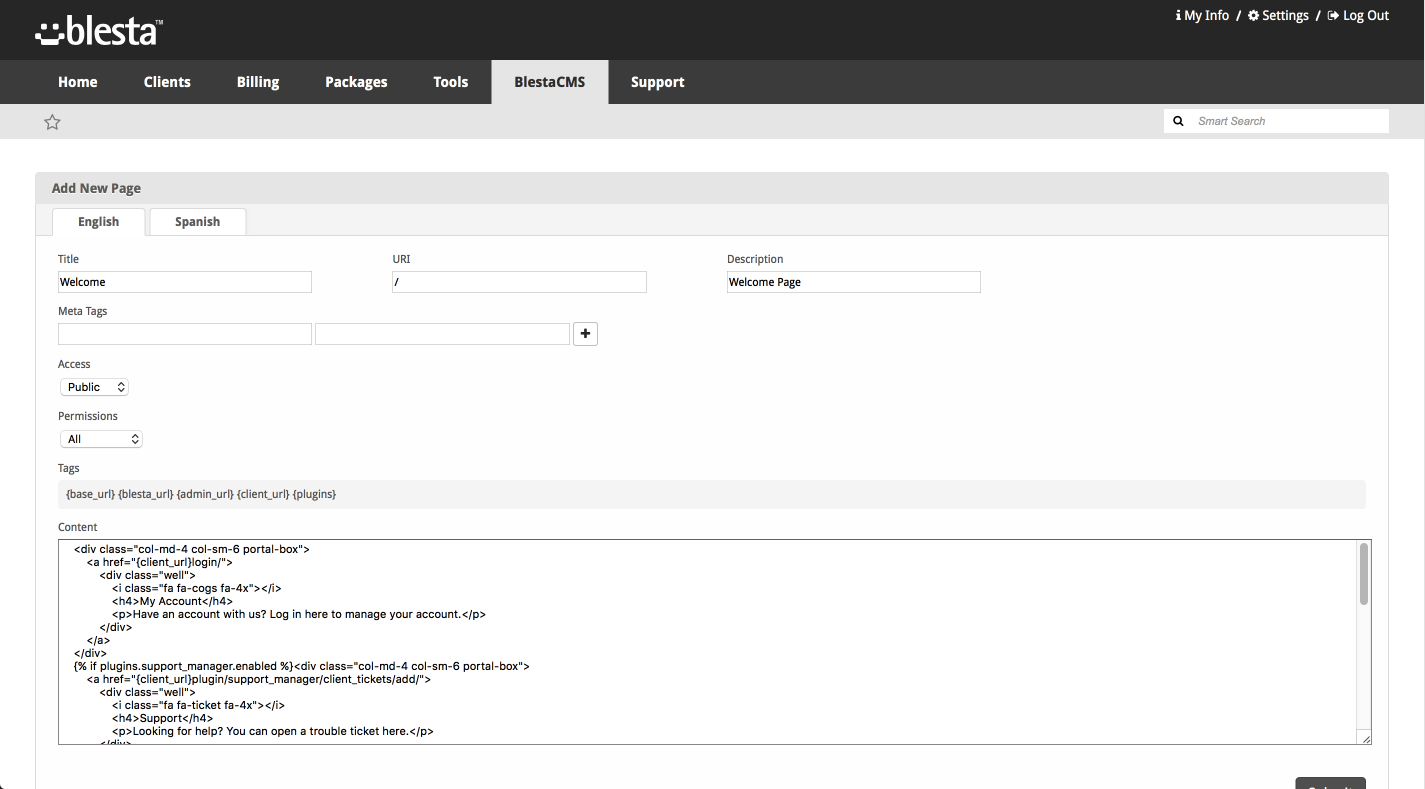This screenshot has height=789, width=1425.
Task: Click the Blesta logo
Action: [x=98, y=31]
